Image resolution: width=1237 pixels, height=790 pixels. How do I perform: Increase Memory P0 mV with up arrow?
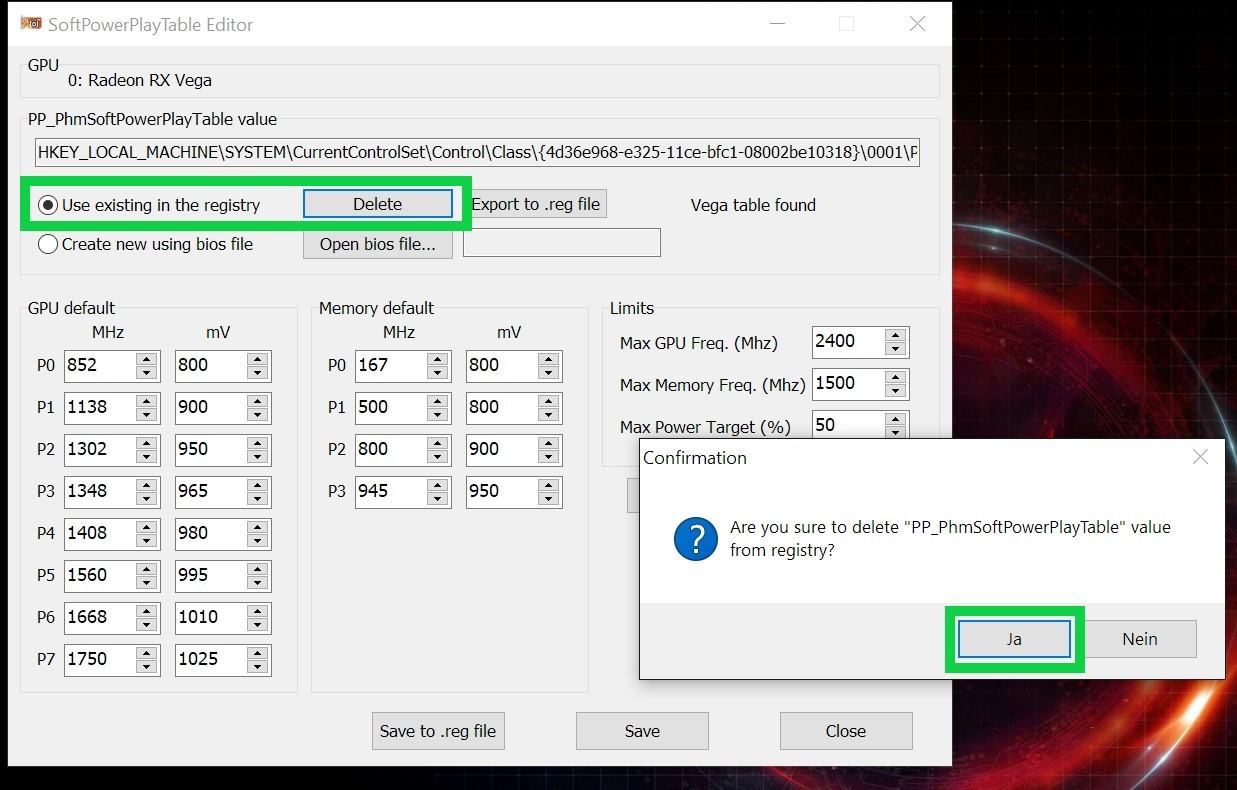548,359
